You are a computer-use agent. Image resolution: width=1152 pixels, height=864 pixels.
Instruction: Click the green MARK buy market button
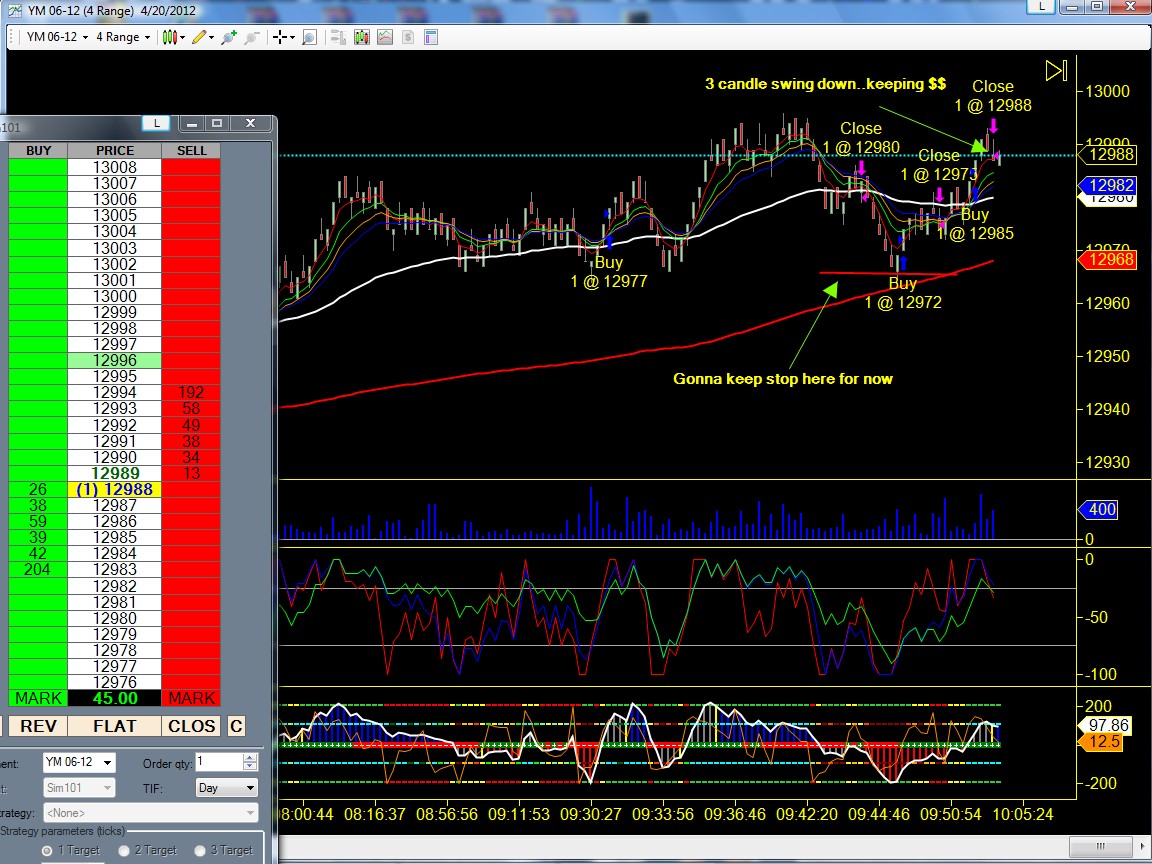pos(38,698)
